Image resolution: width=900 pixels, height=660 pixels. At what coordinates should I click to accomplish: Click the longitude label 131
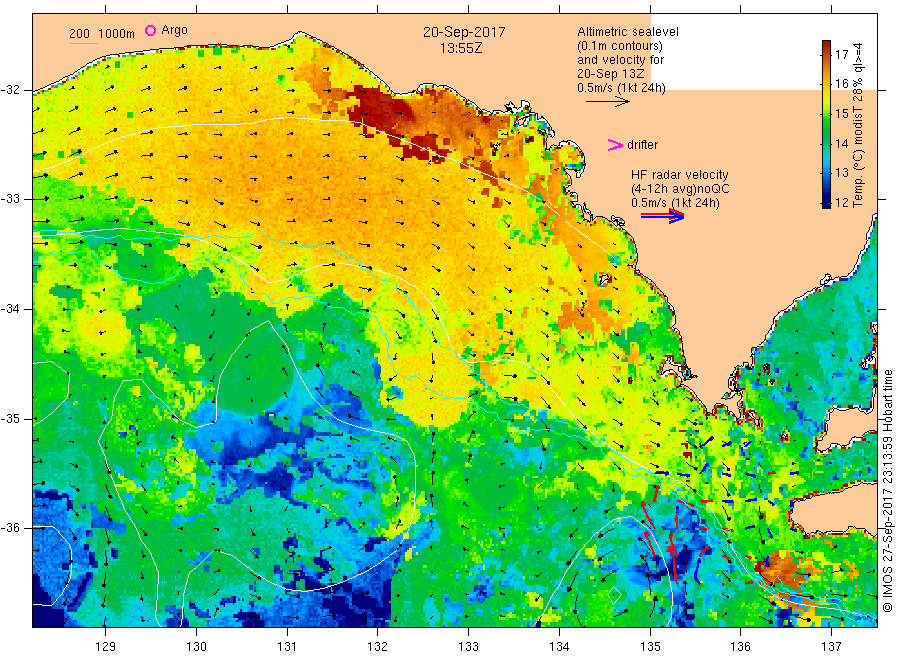pos(287,647)
